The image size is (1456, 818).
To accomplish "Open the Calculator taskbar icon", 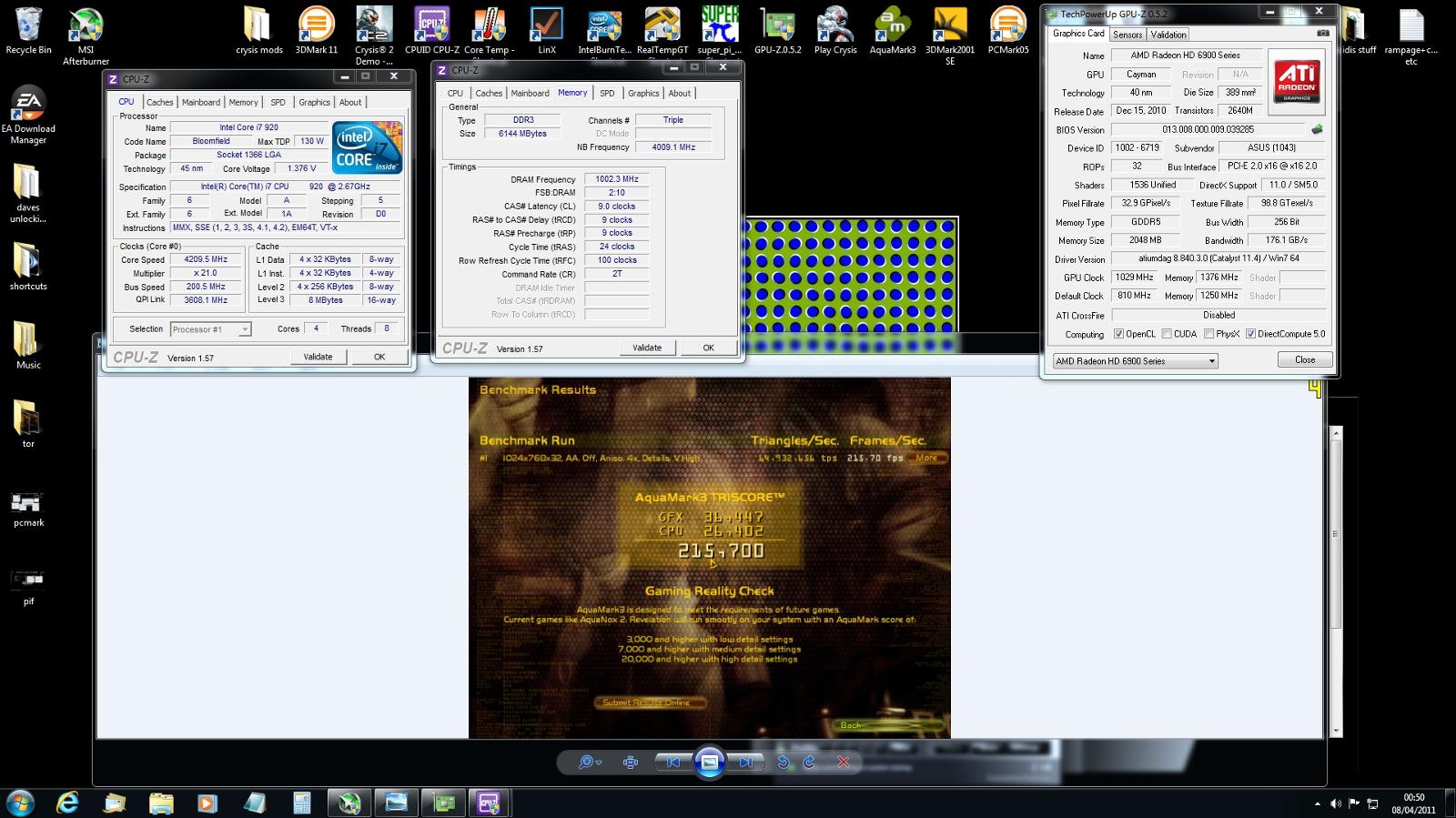I will click(301, 803).
